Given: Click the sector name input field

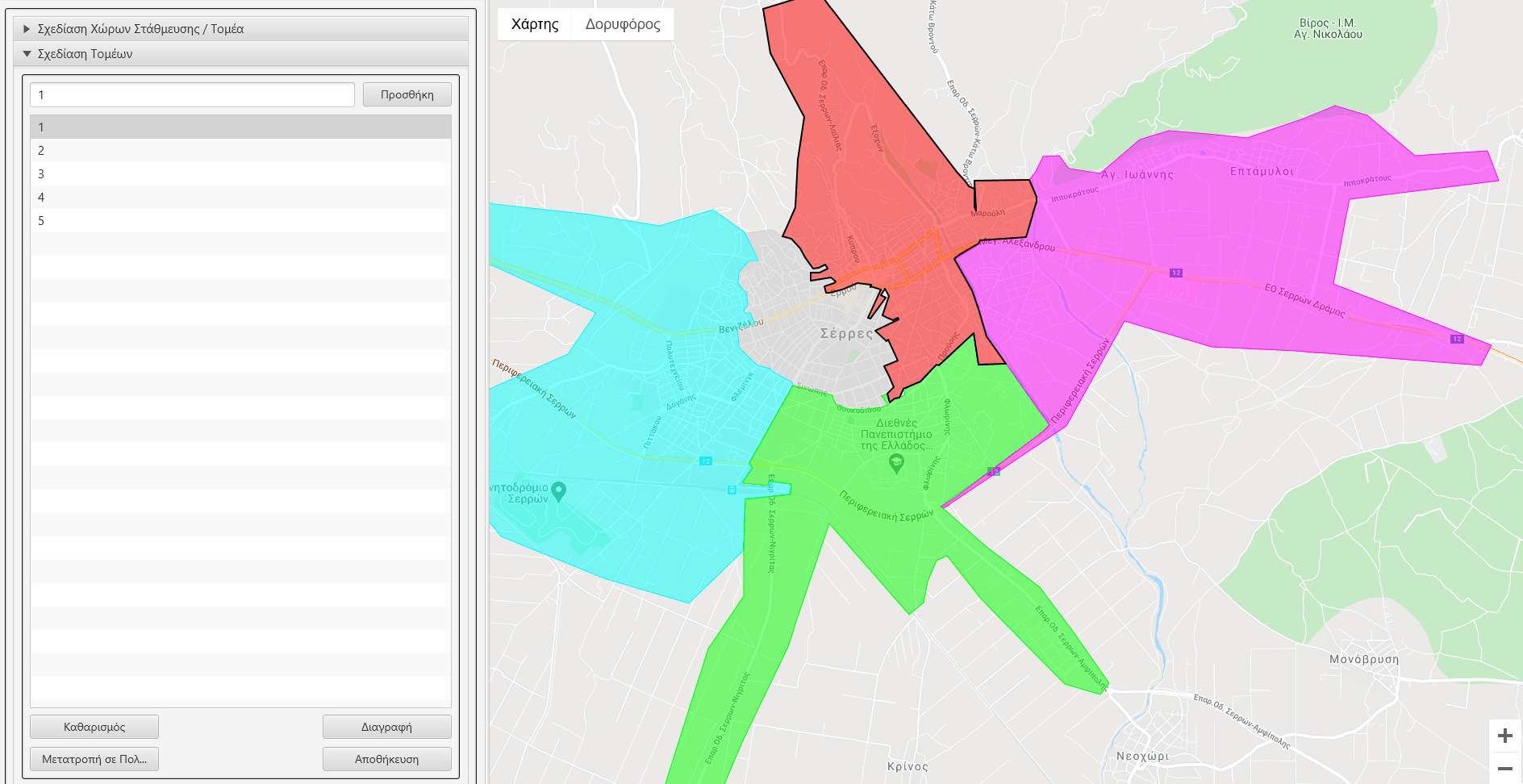Looking at the screenshot, I should point(191,94).
